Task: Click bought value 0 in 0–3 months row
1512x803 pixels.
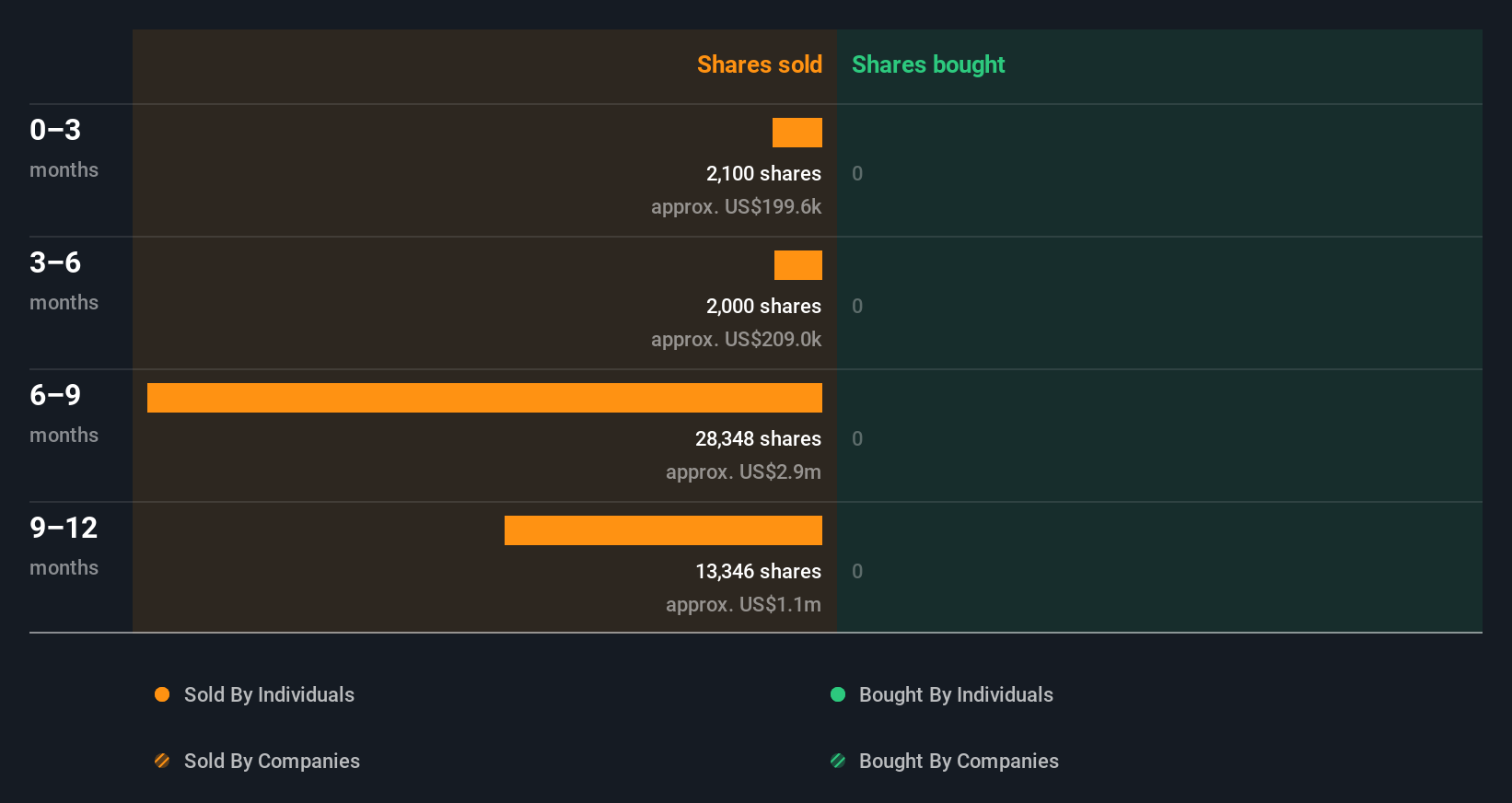Action: [857, 174]
